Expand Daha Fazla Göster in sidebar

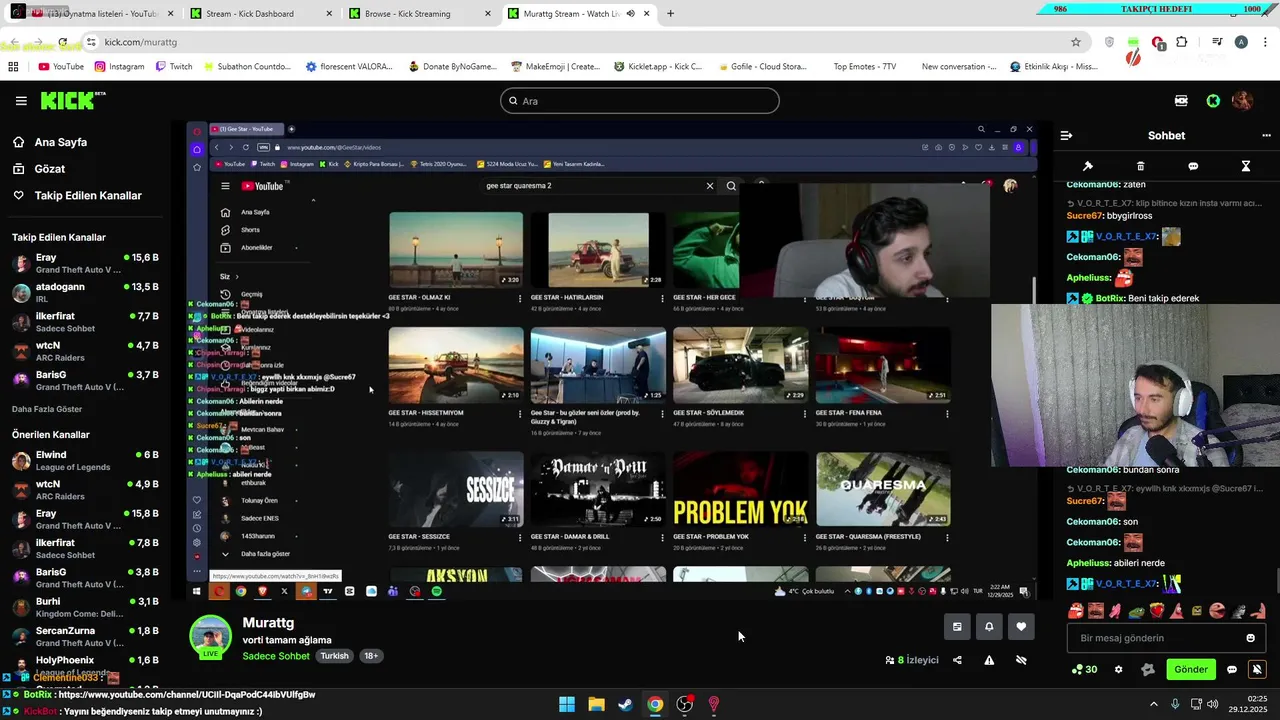[x=47, y=409]
